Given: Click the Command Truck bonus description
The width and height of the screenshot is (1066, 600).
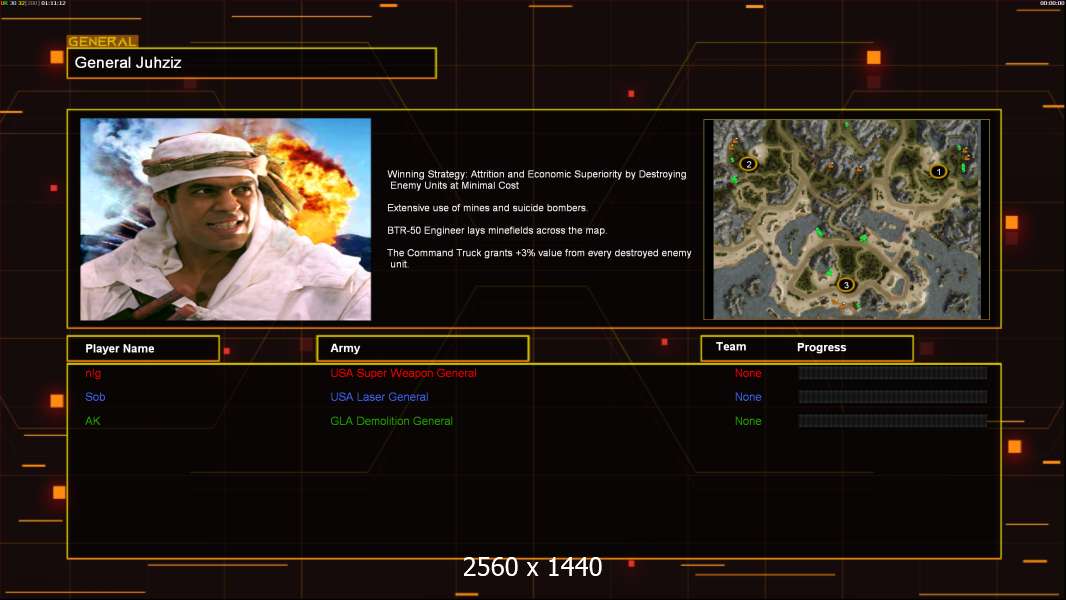Looking at the screenshot, I should point(539,258).
